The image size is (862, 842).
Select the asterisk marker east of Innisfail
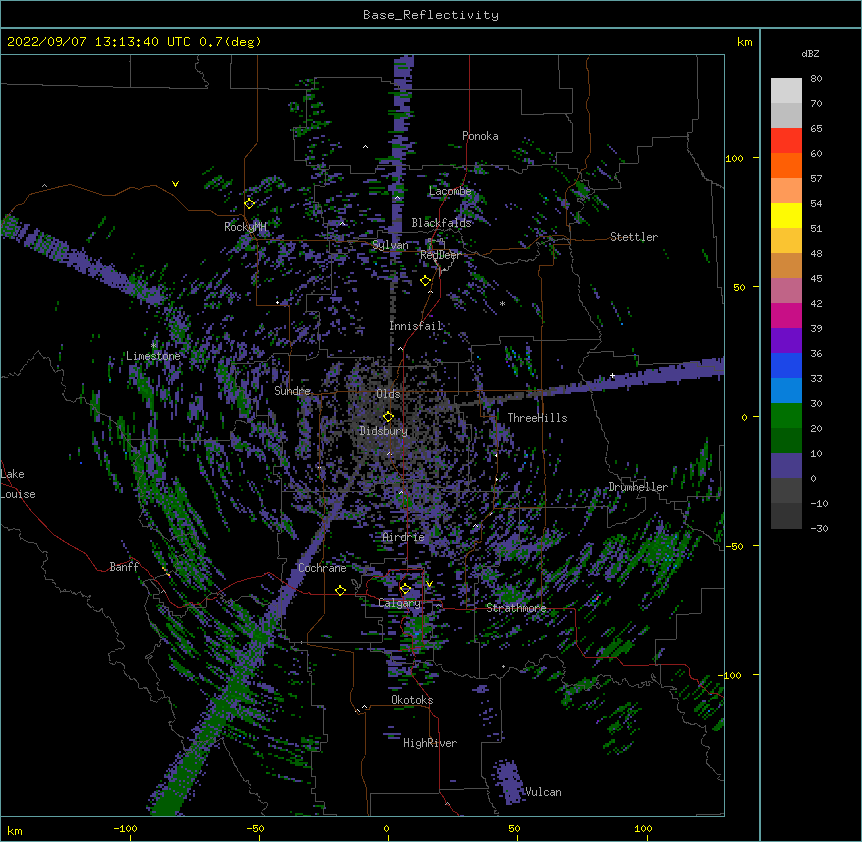502,303
